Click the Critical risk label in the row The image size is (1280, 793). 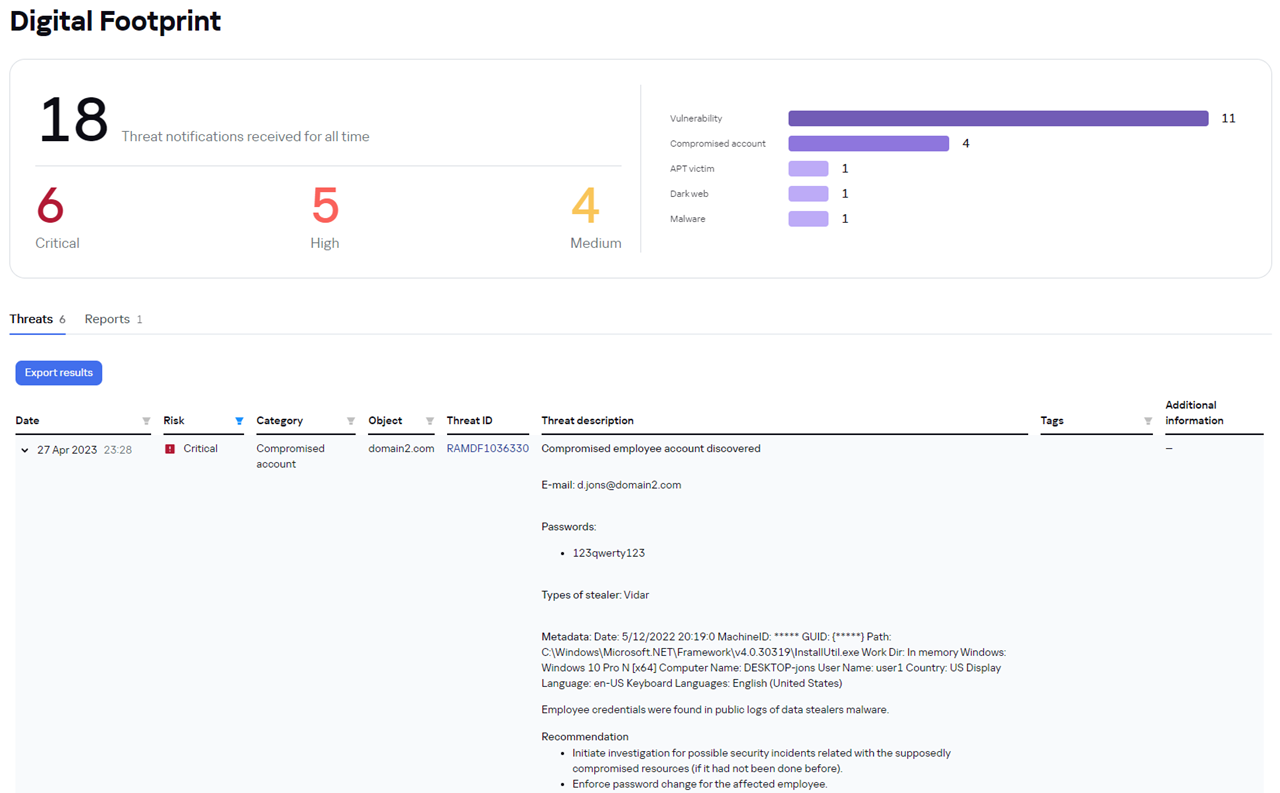[200, 449]
